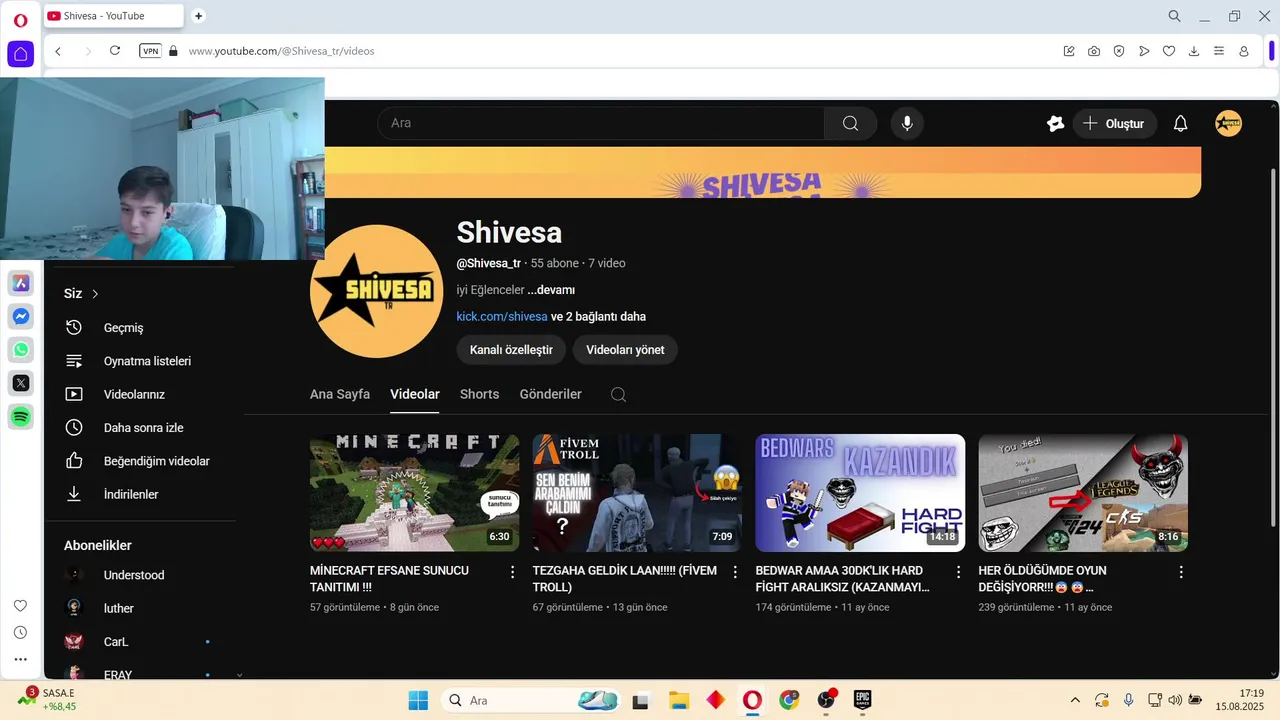Open a new tab with plus button
This screenshot has width=1280, height=720.
tap(198, 16)
